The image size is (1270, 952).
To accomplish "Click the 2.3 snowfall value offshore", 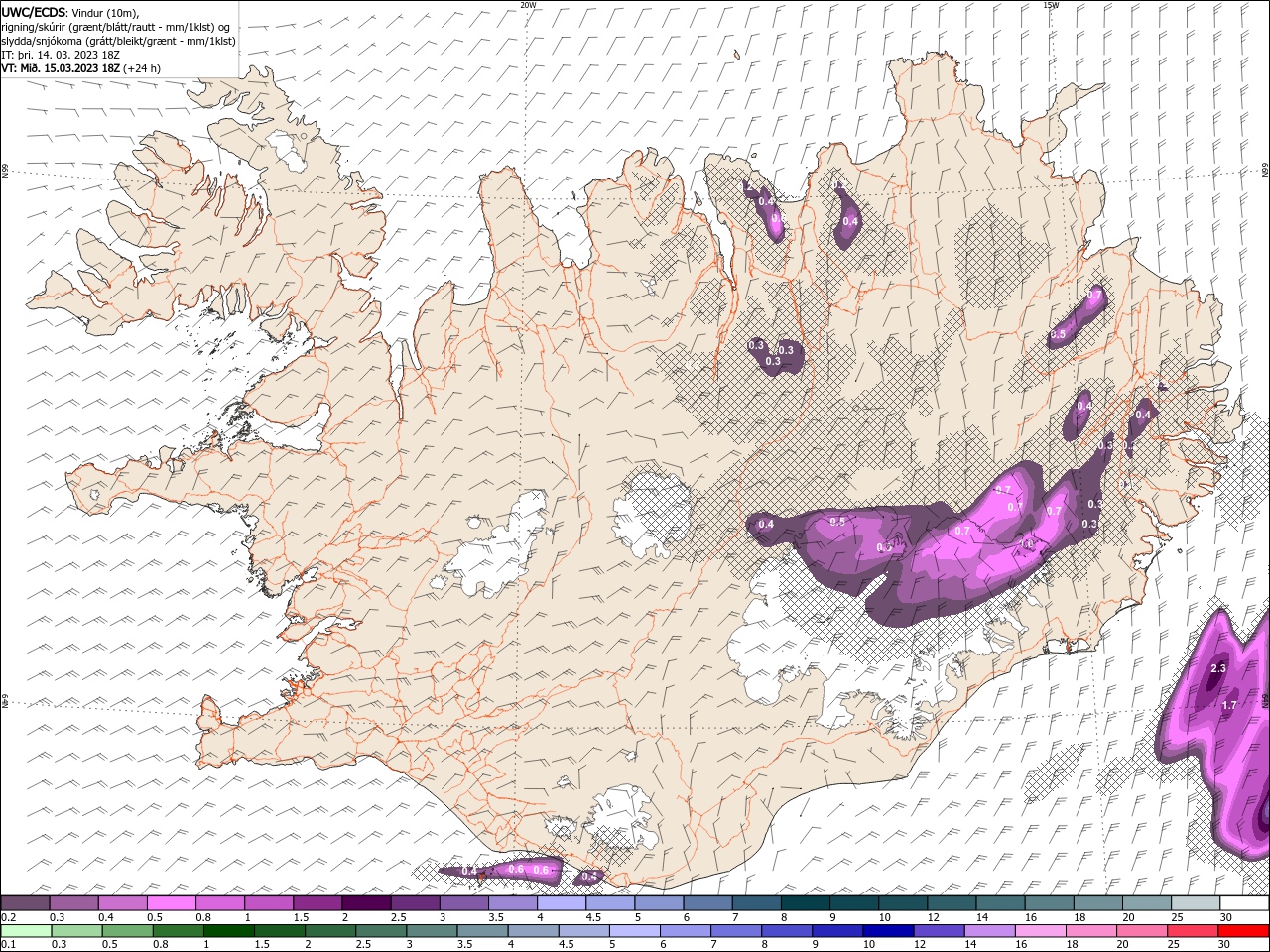I will point(1218,669).
